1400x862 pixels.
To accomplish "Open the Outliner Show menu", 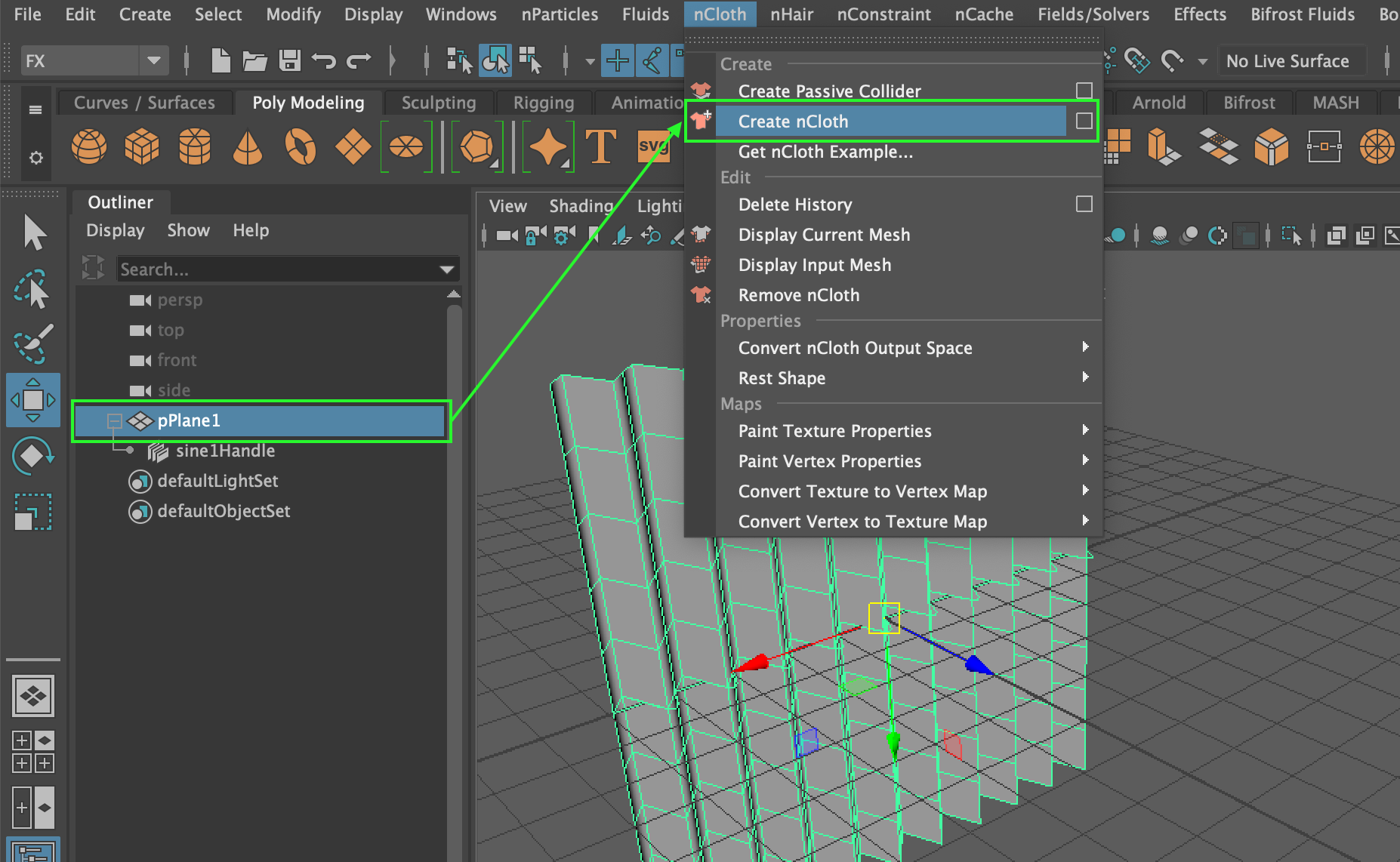I will pos(188,230).
